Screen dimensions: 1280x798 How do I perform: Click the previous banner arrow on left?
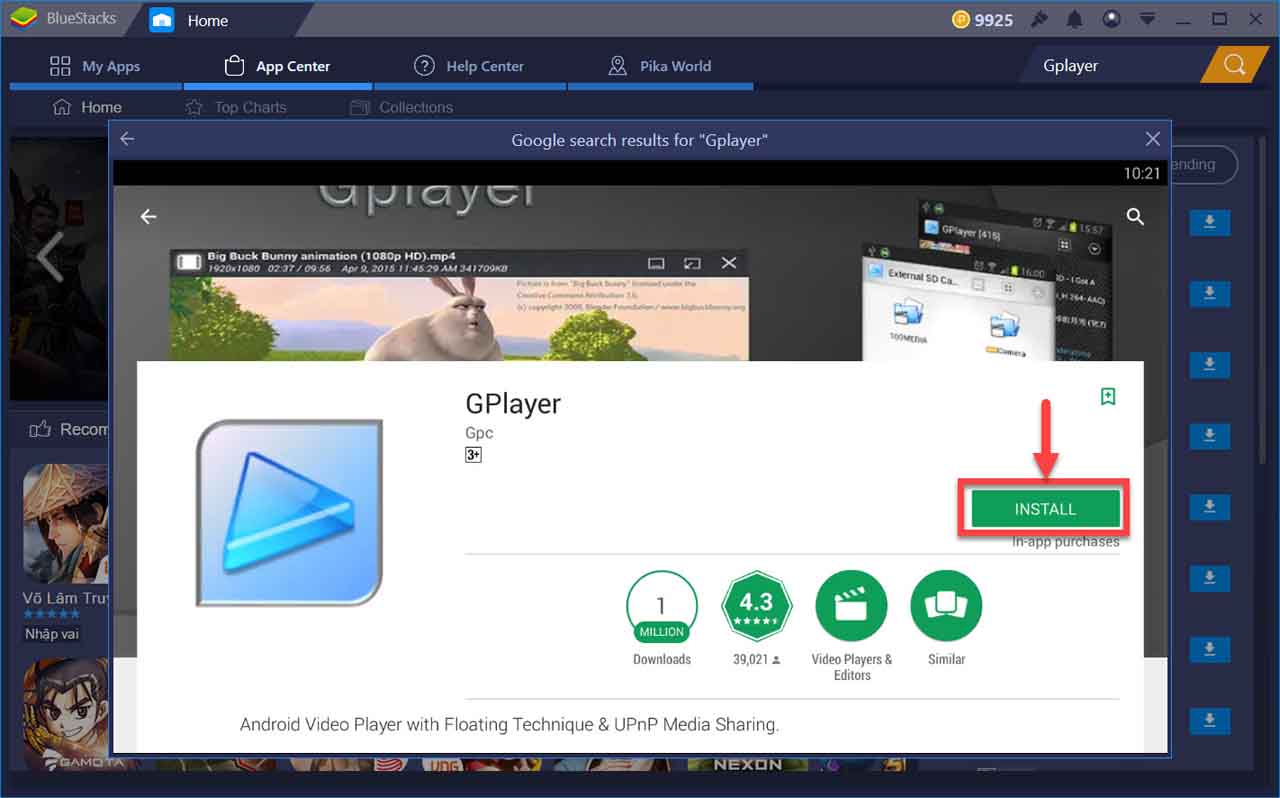click(49, 259)
